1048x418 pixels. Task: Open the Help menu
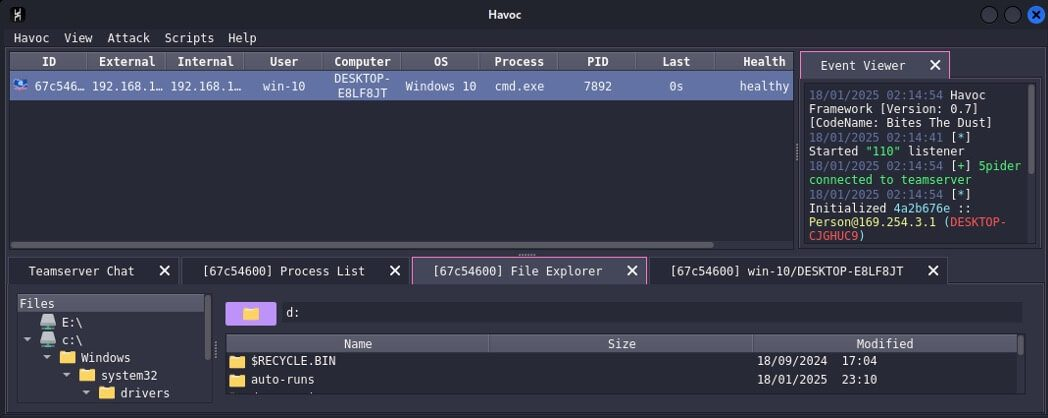(x=242, y=38)
